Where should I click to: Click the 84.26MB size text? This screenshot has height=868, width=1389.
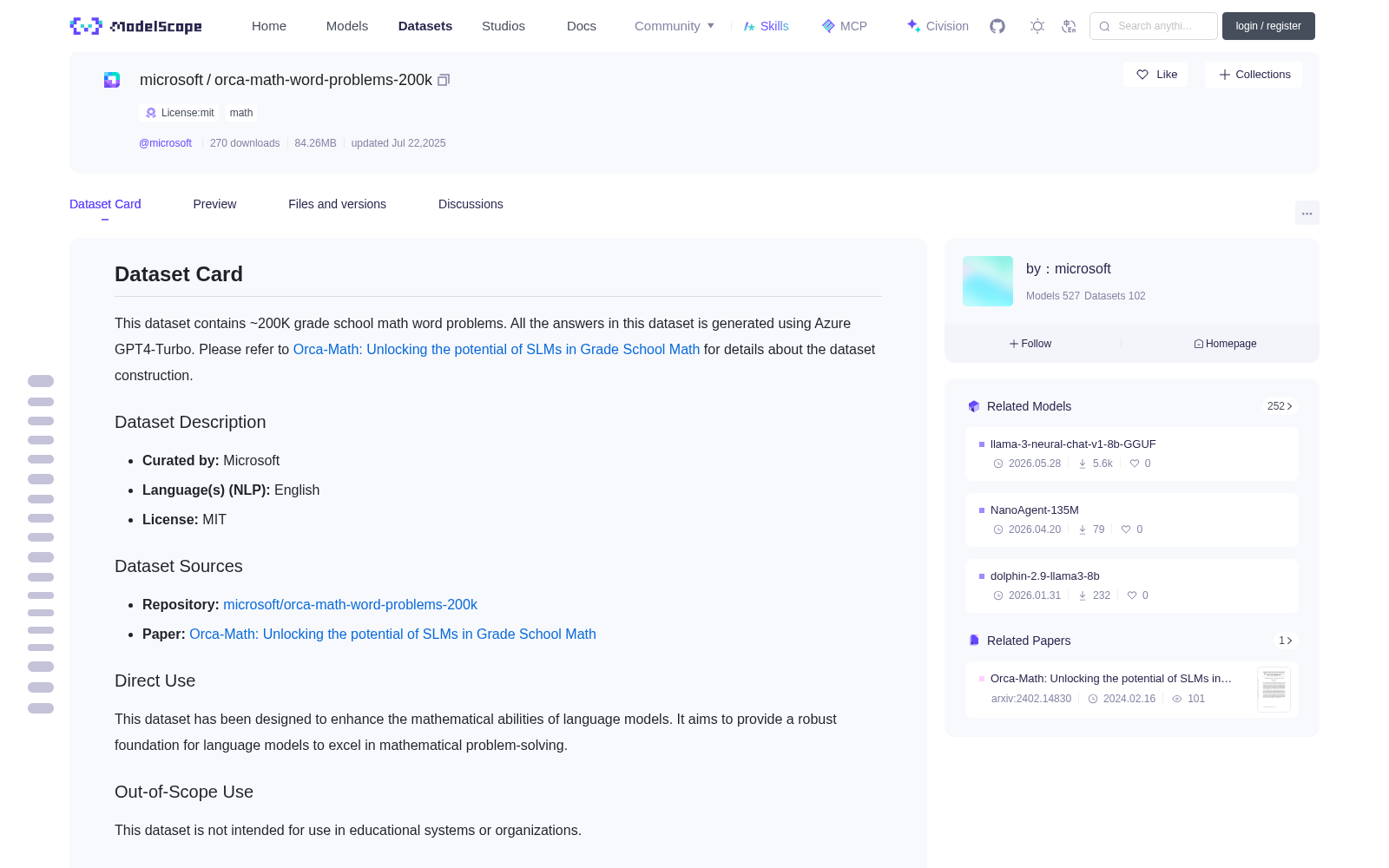tap(315, 143)
